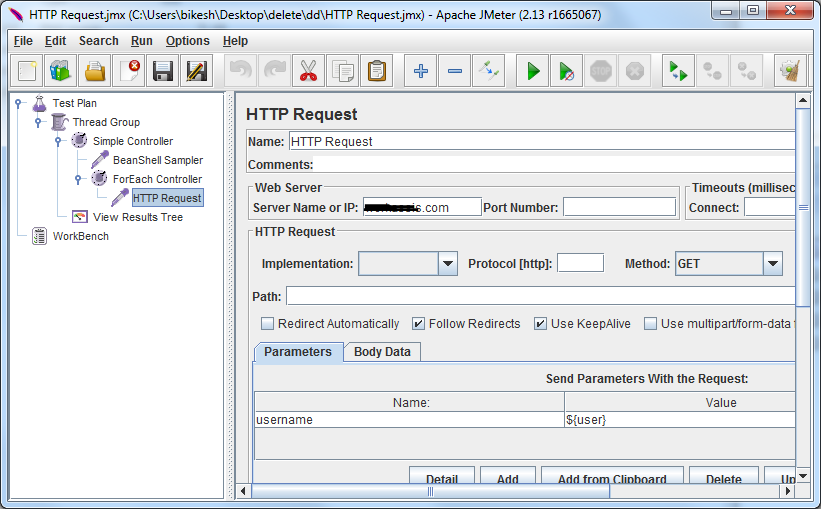This screenshot has width=821, height=509.
Task: Open the File menu
Action: click(x=23, y=41)
